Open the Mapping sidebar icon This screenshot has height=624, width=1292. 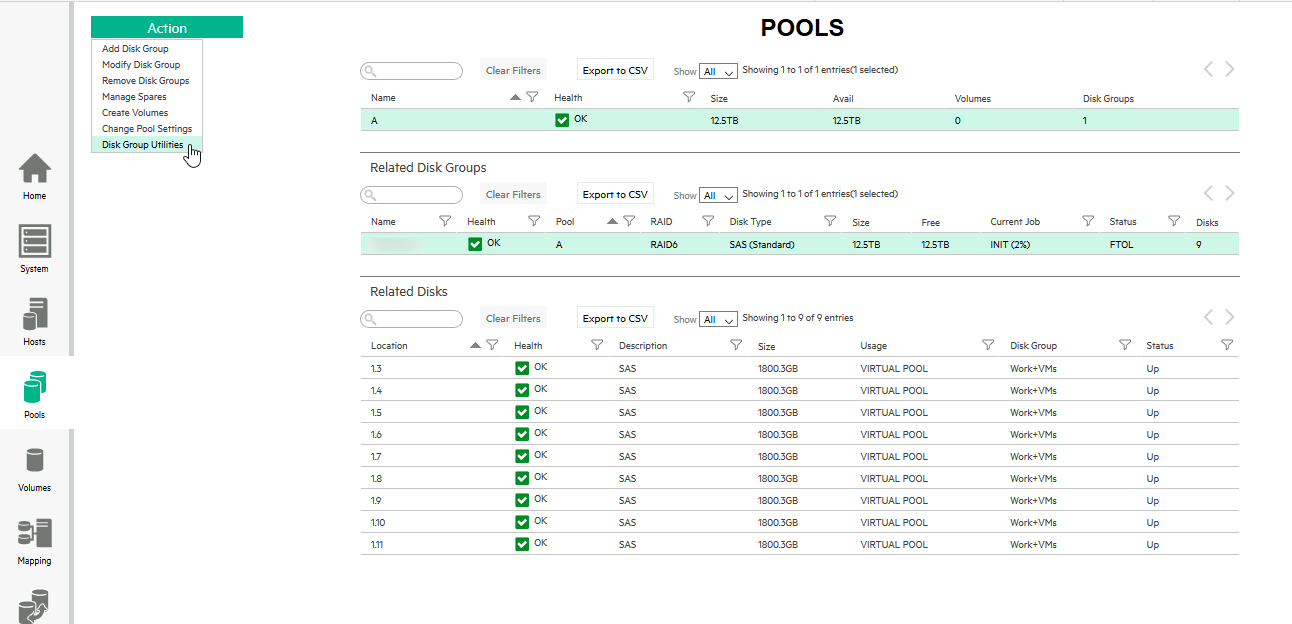pyautogui.click(x=35, y=534)
